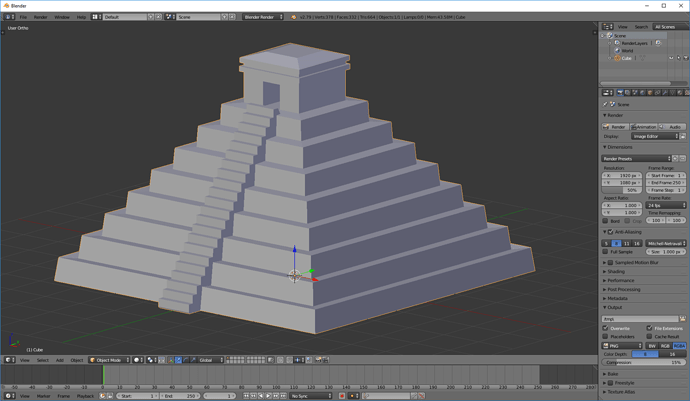Click the RenderLayers icon in outliner
The image size is (690, 401).
[617, 43]
